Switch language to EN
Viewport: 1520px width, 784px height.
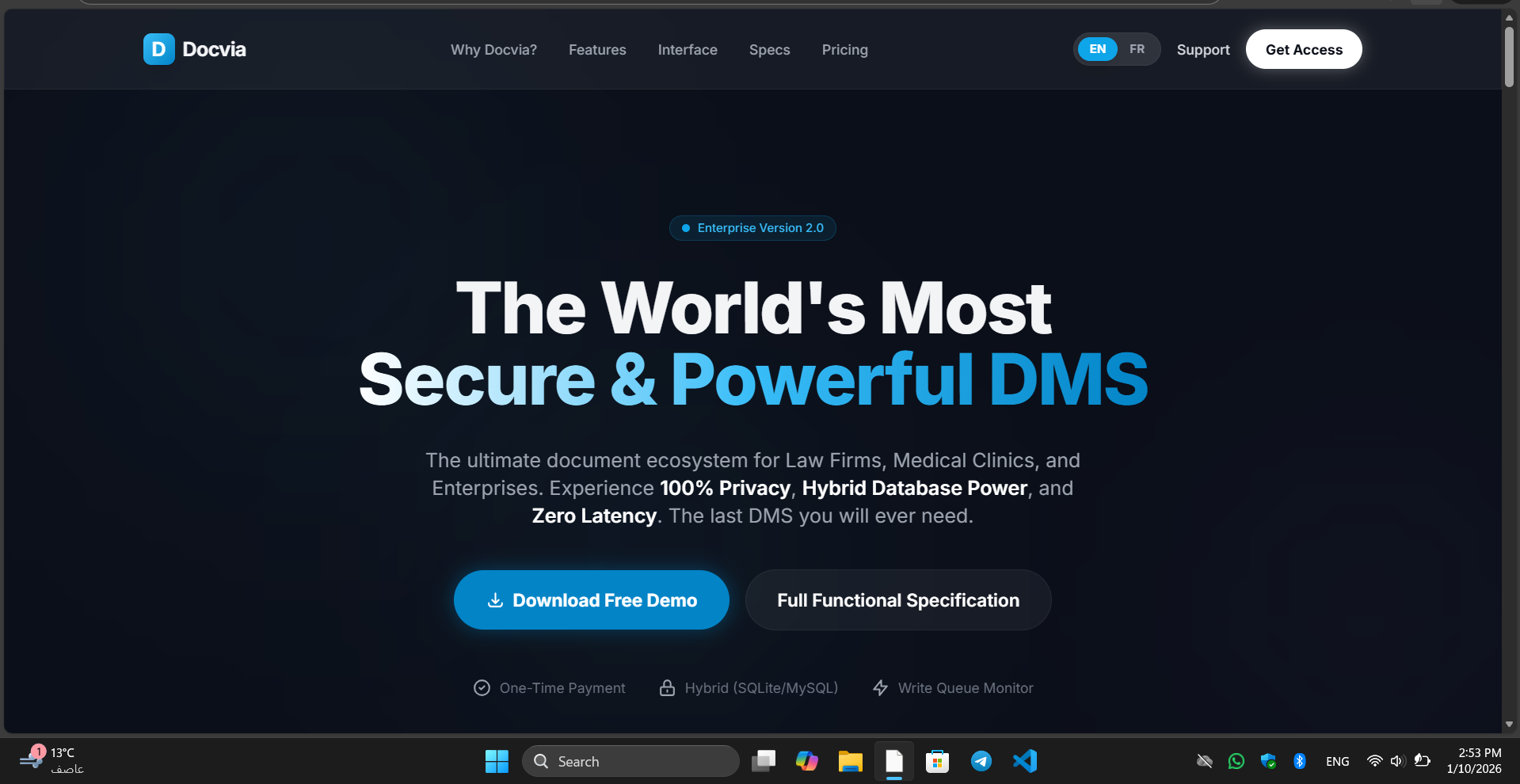click(x=1097, y=49)
